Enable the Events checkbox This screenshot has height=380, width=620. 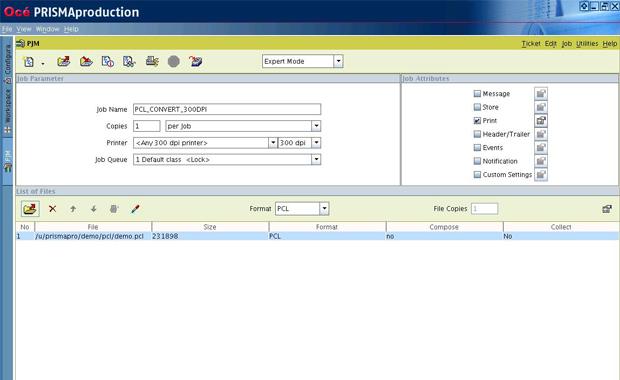click(x=477, y=147)
